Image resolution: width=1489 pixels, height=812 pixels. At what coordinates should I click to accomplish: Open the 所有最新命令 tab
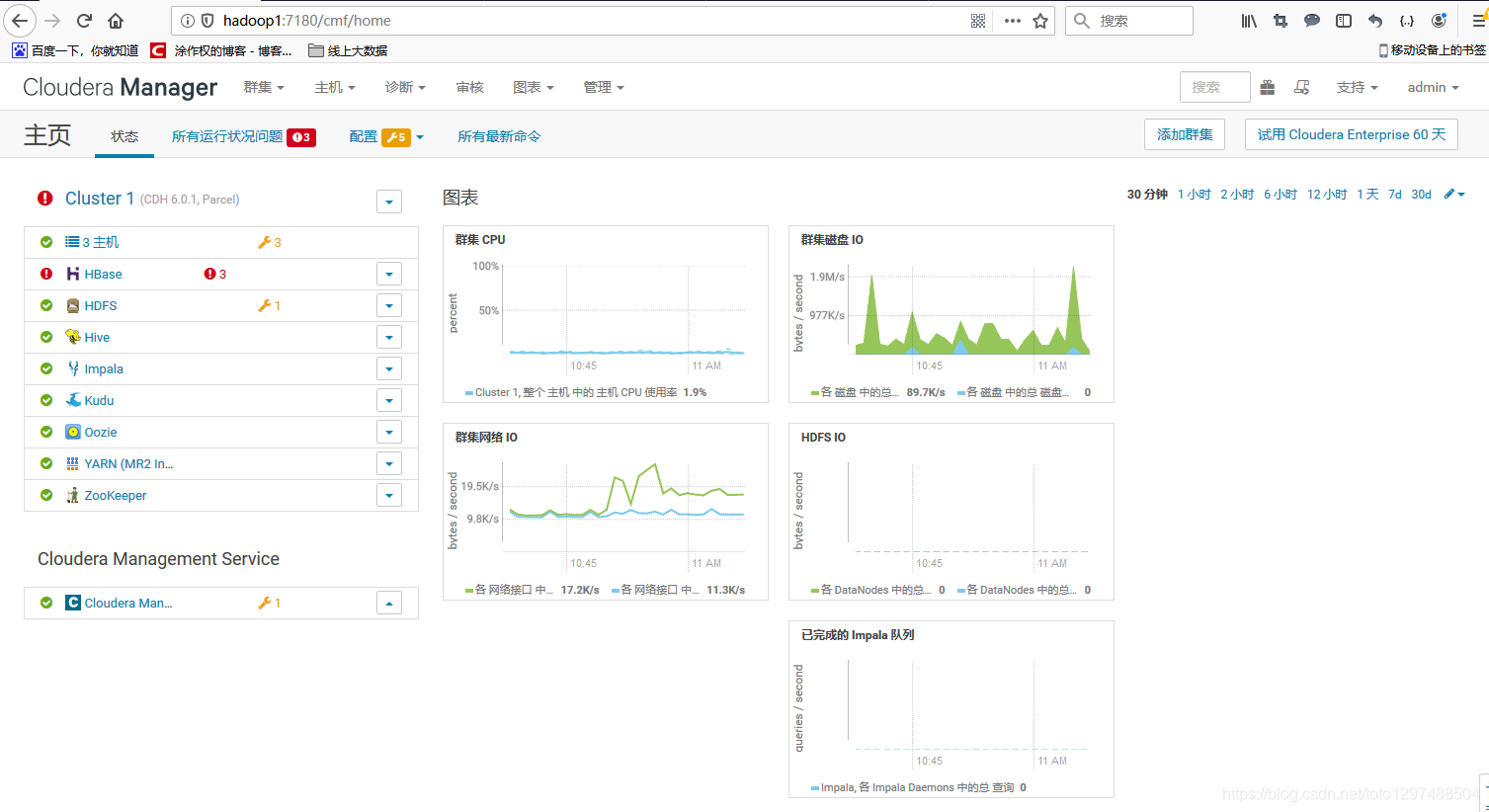tap(499, 137)
